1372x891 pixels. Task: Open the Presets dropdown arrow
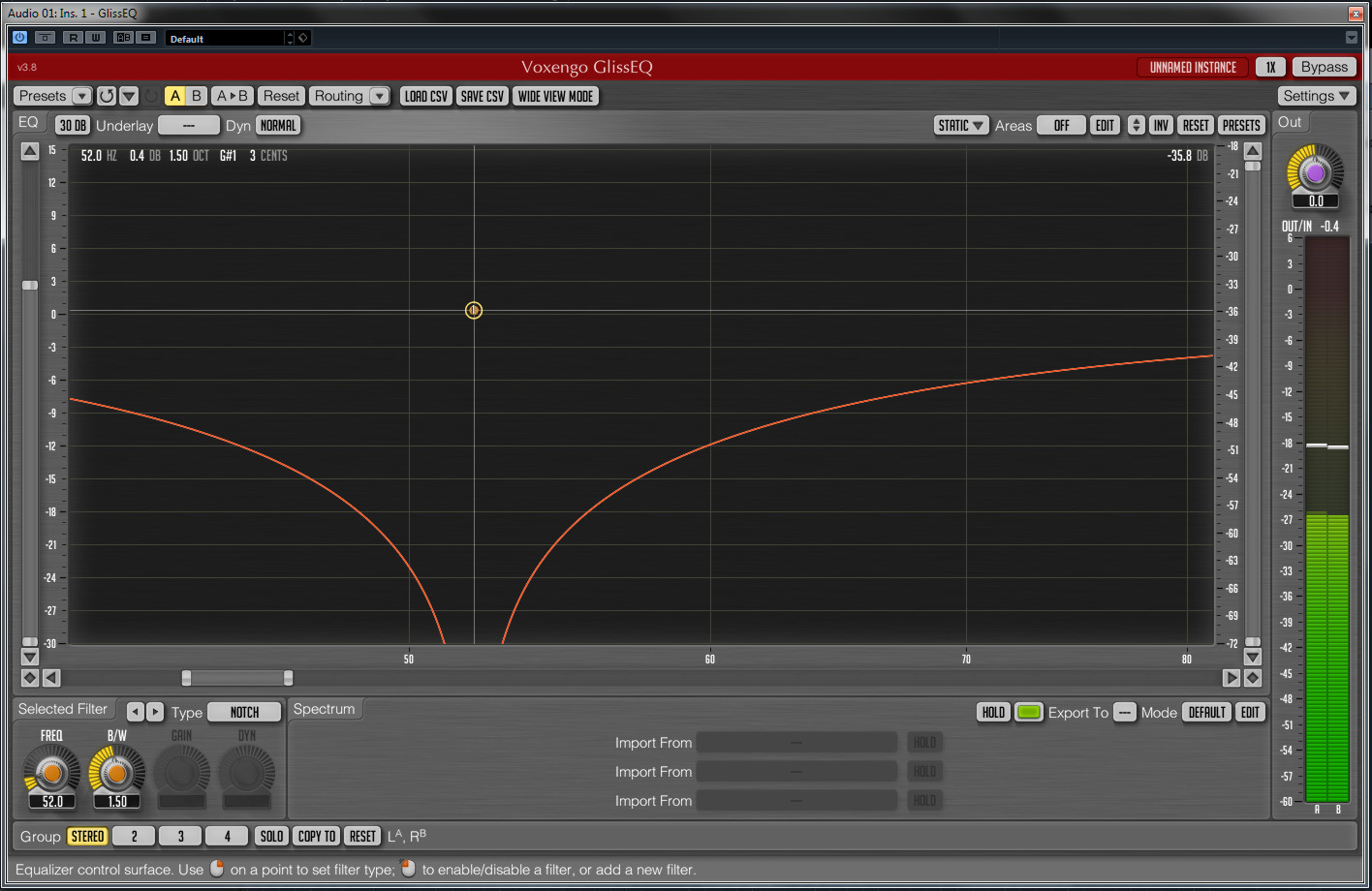(82, 96)
